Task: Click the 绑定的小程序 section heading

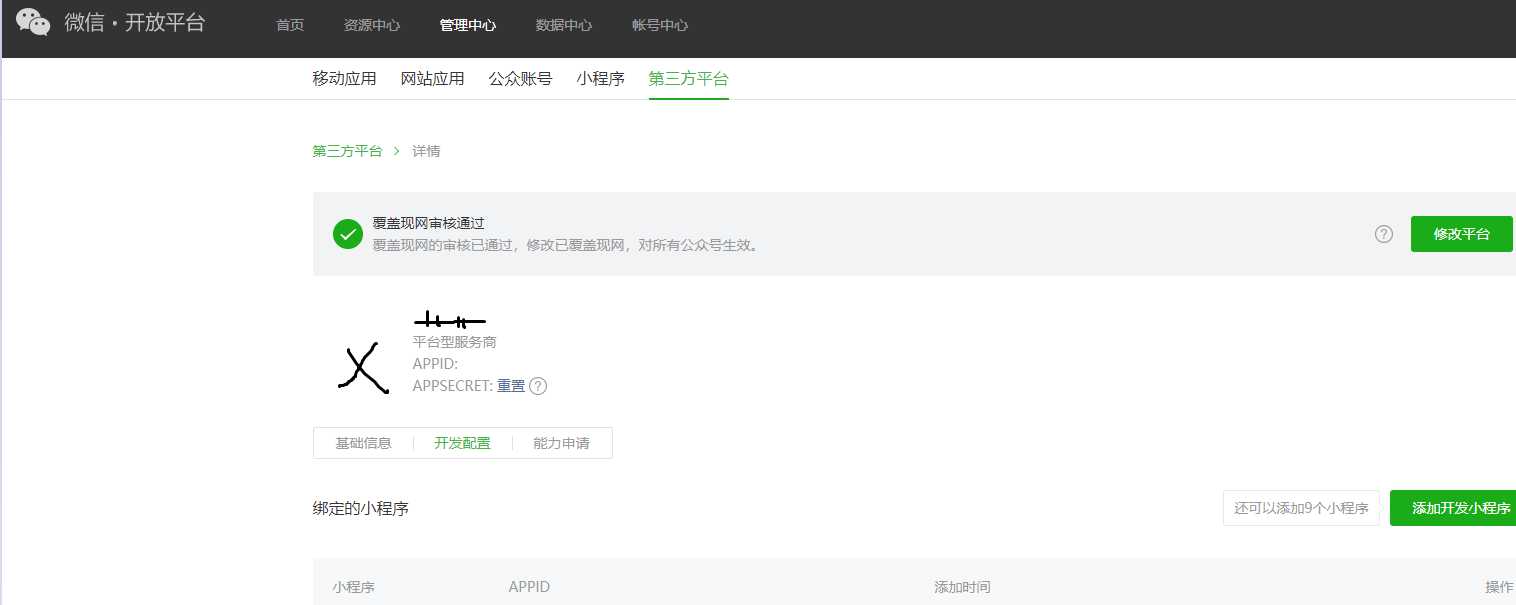Action: (360, 509)
